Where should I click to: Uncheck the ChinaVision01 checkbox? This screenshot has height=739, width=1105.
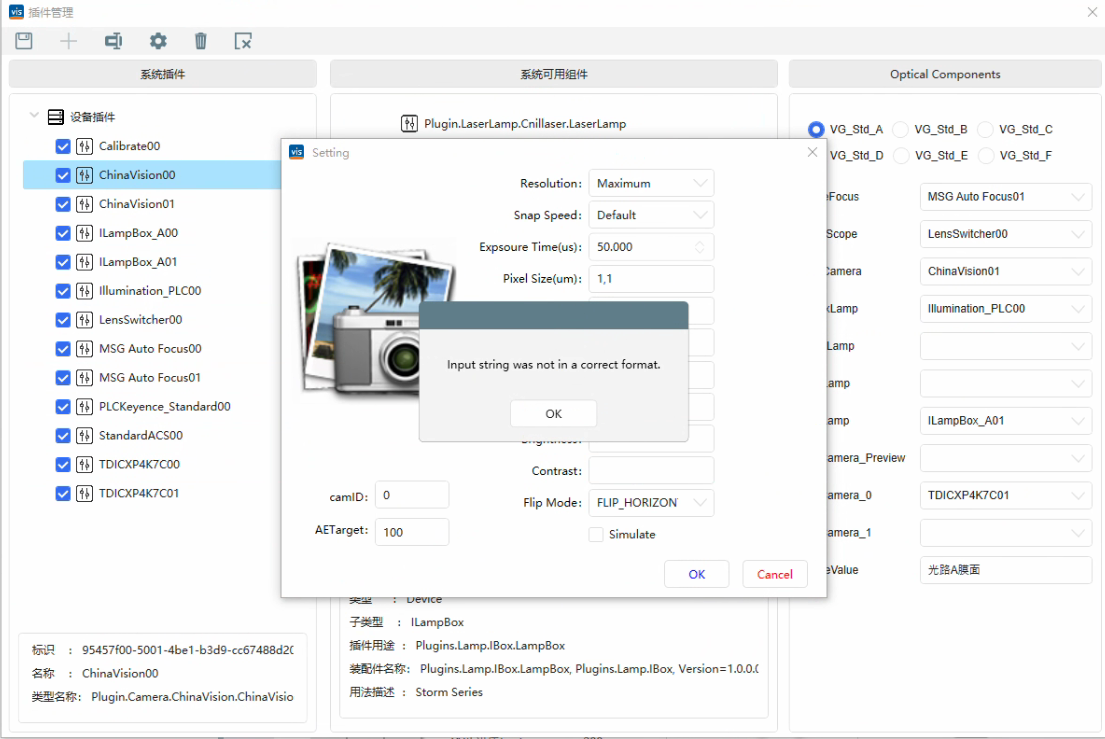point(63,204)
